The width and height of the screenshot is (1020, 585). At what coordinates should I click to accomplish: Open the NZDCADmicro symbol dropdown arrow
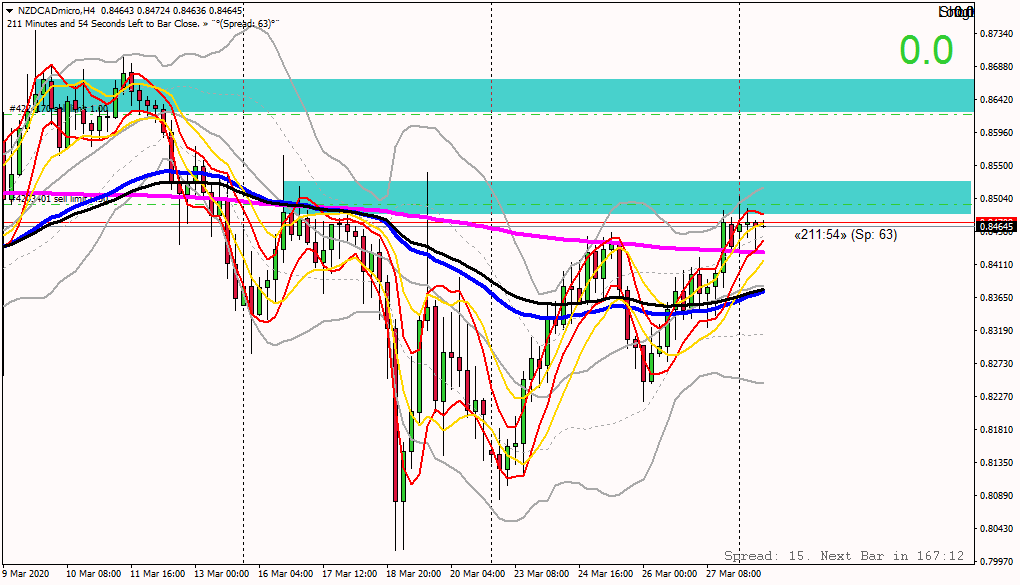(x=10, y=9)
